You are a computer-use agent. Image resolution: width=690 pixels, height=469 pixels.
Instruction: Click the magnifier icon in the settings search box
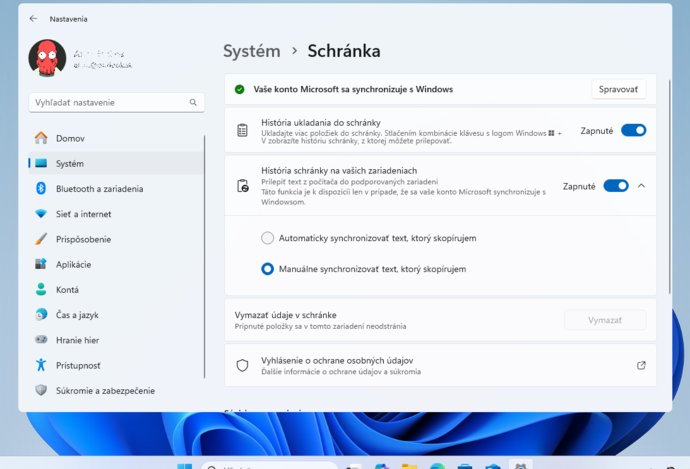[193, 103]
